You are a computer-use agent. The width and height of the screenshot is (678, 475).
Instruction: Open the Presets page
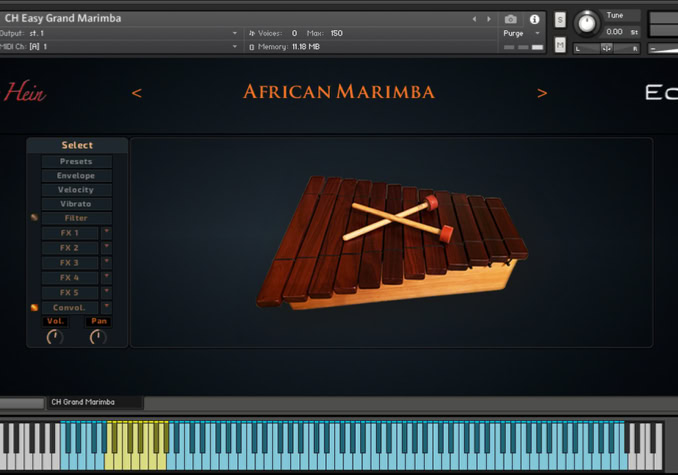[x=76, y=161]
